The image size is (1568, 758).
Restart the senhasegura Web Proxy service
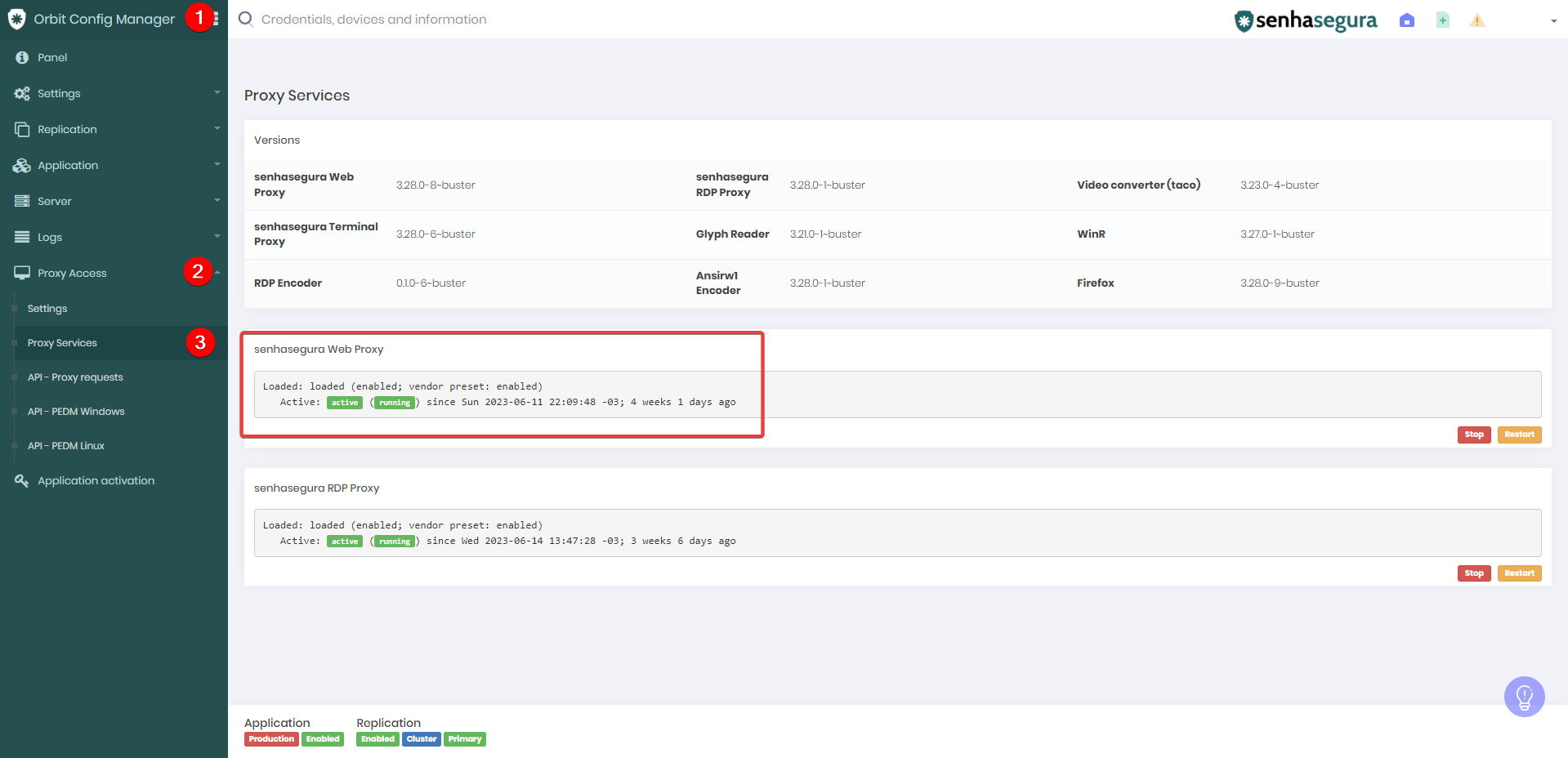tap(1519, 435)
